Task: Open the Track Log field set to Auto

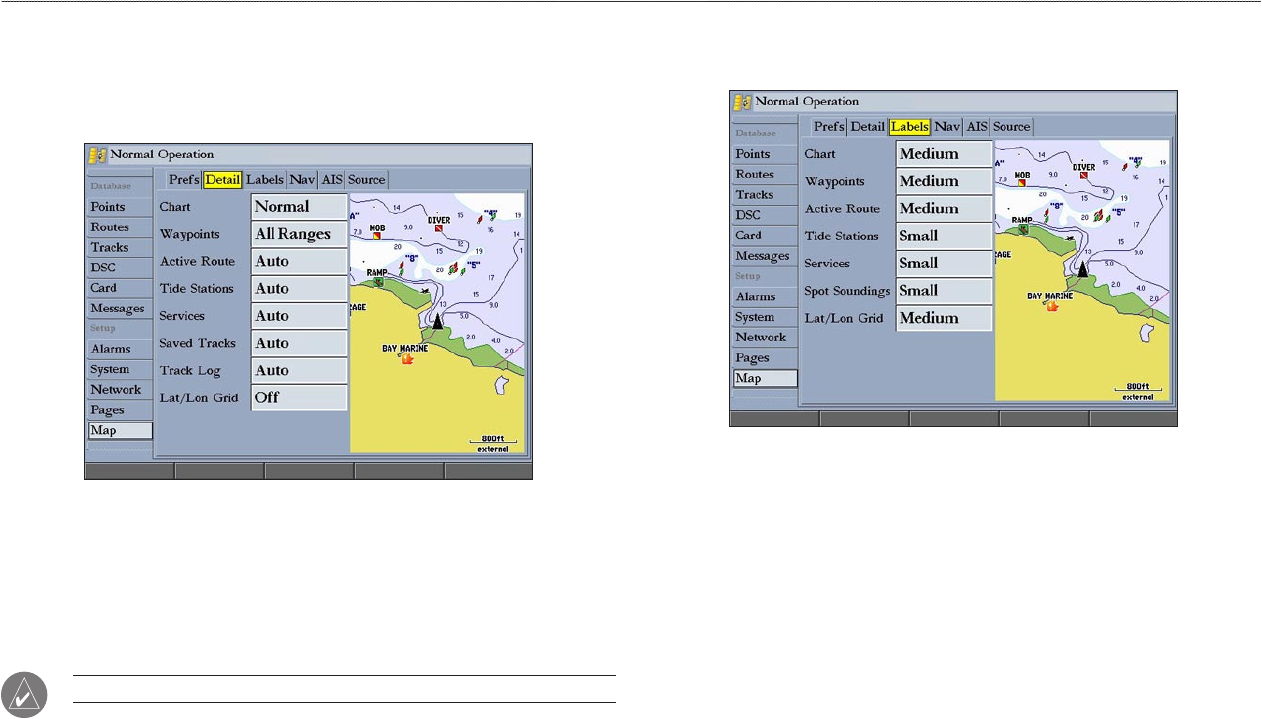Action: [x=299, y=370]
